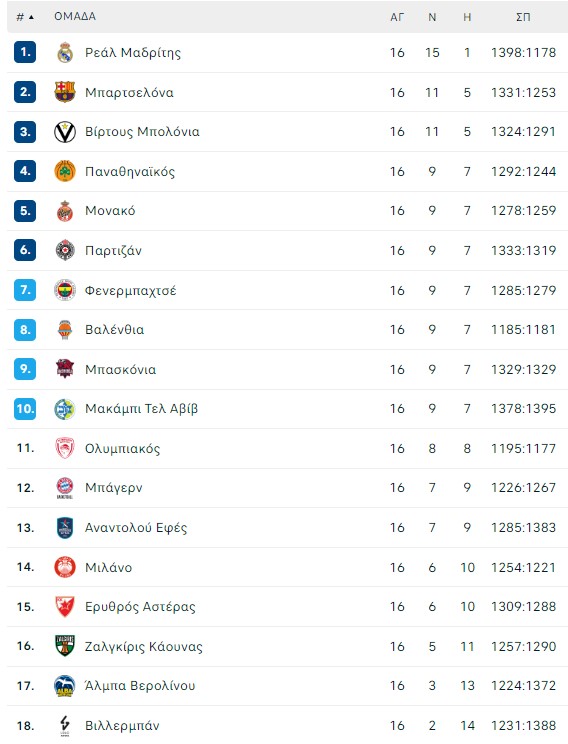The width and height of the screenshot is (568, 744).
Task: Click the light-blue rank 10 badge
Action: click(25, 409)
